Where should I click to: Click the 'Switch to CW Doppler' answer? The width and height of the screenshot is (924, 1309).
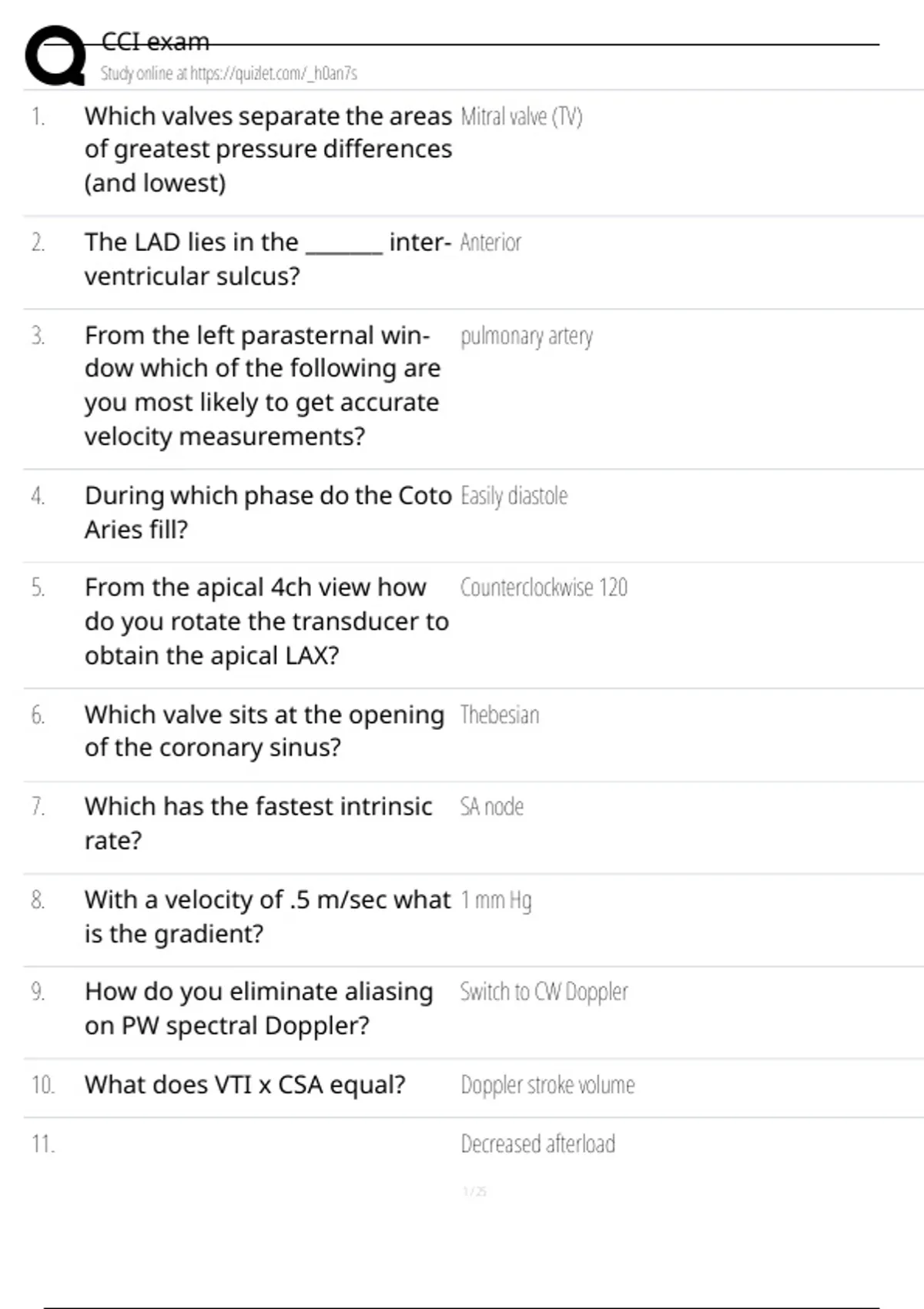(x=544, y=992)
